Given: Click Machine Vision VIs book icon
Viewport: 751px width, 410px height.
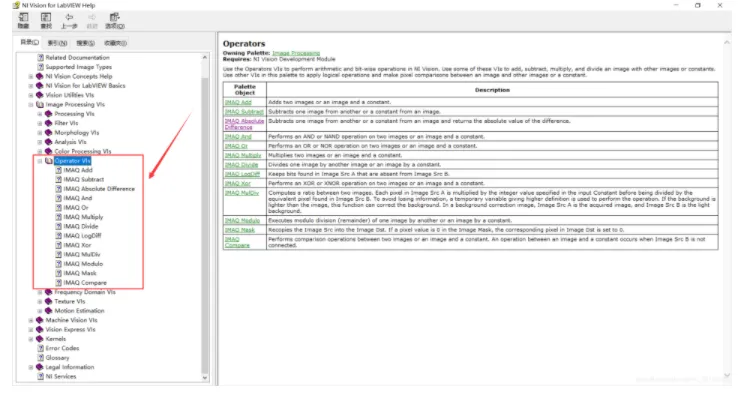Looking at the screenshot, I should (x=40, y=320).
